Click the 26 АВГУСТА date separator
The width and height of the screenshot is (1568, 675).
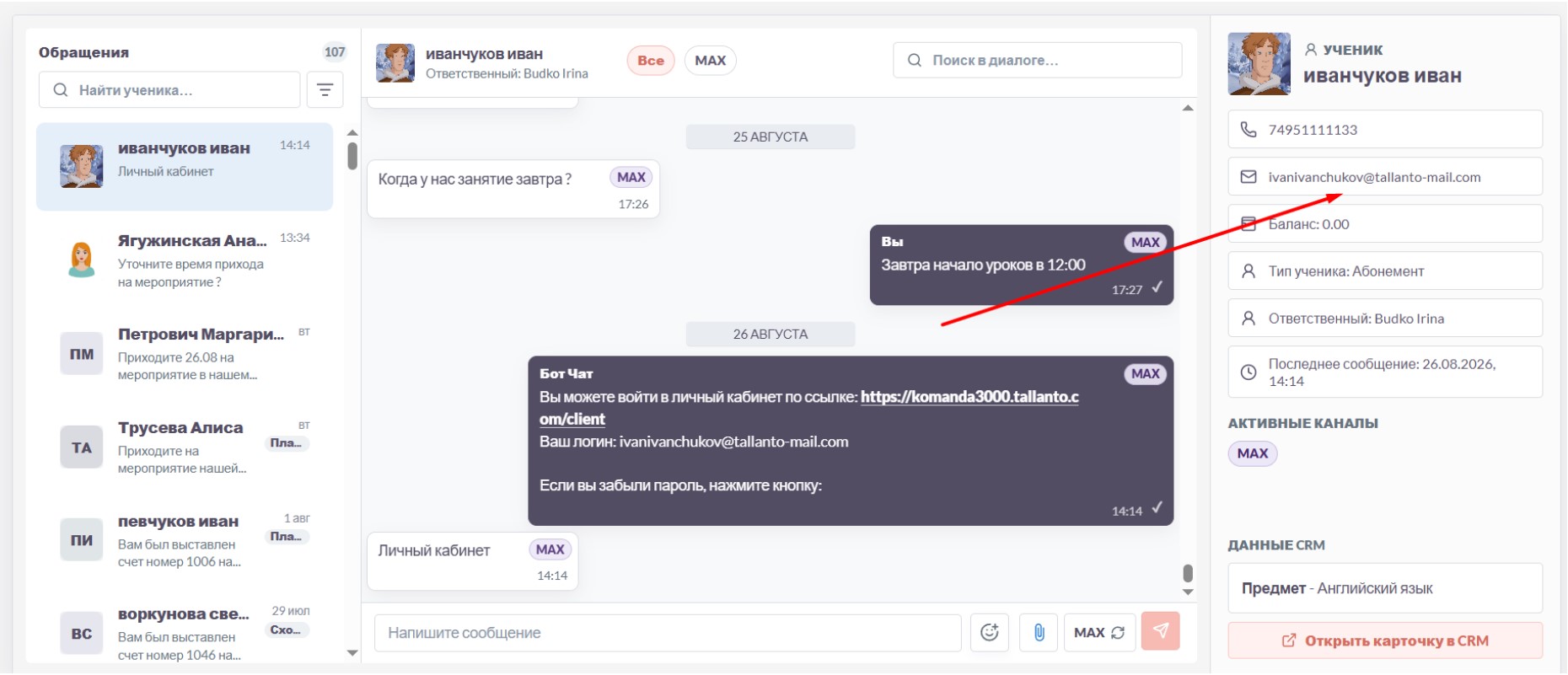(x=771, y=335)
